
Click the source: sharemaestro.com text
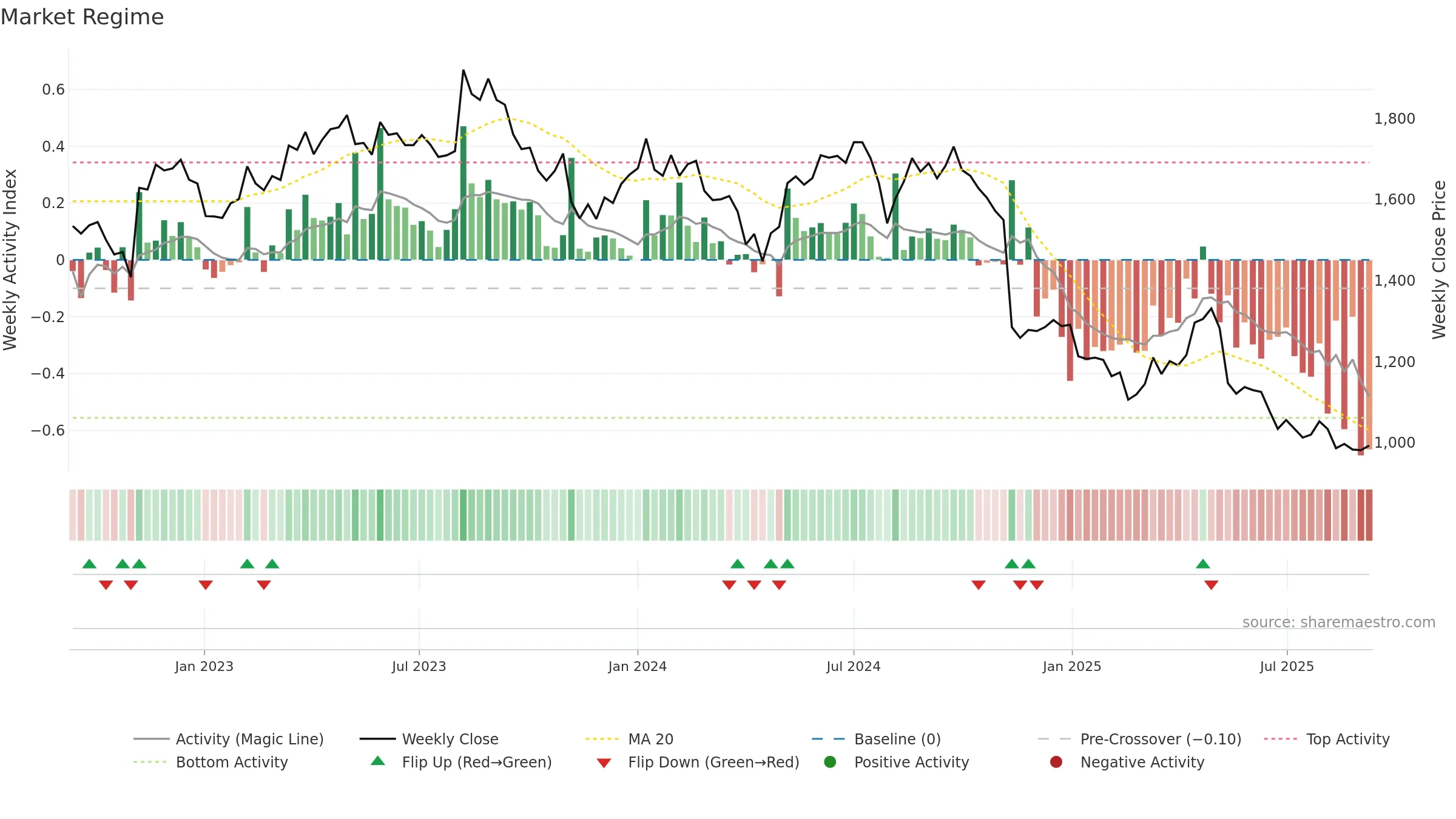click(x=1339, y=622)
